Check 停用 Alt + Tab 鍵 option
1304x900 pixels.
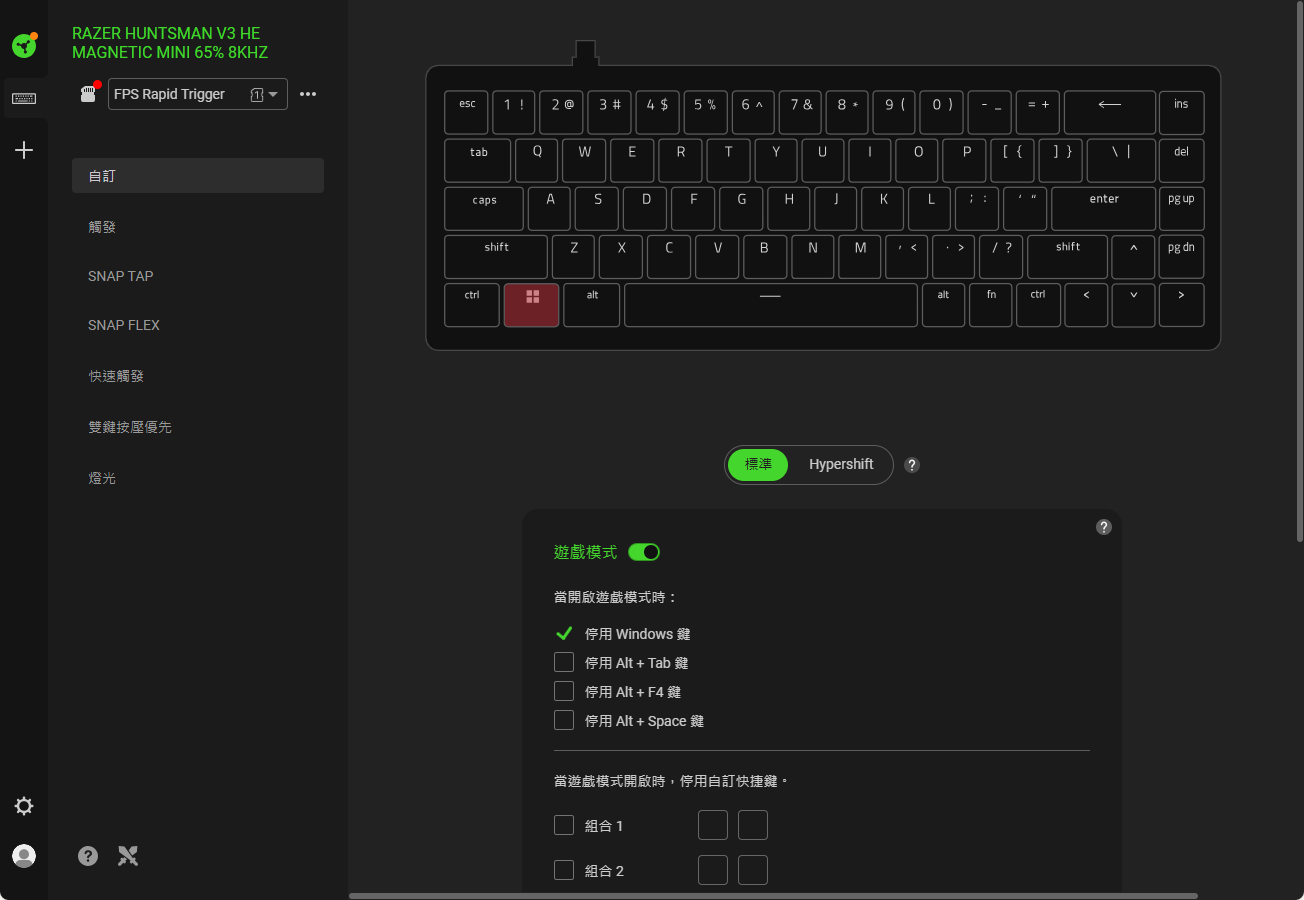click(x=564, y=662)
